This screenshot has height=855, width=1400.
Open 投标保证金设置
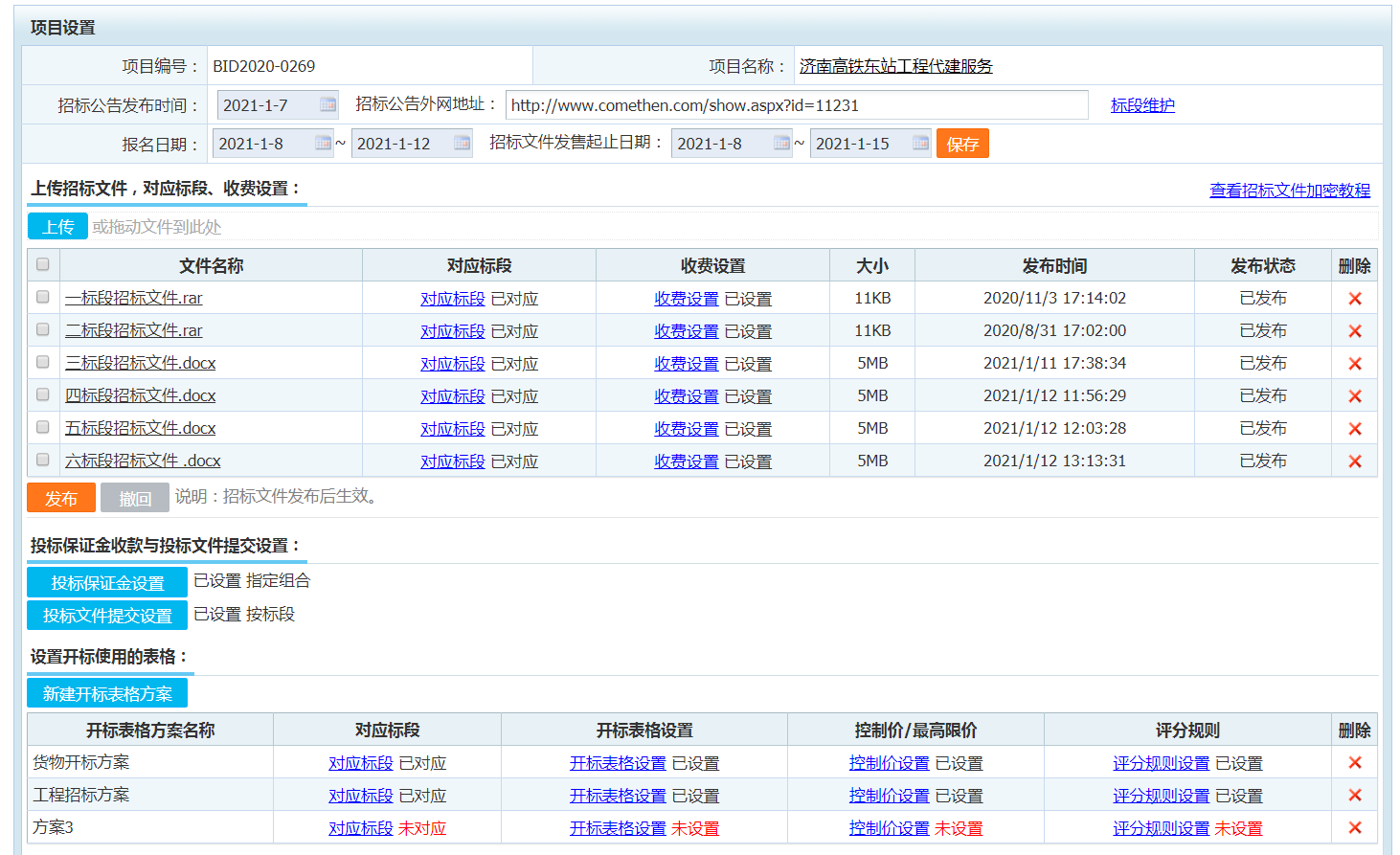point(107,582)
